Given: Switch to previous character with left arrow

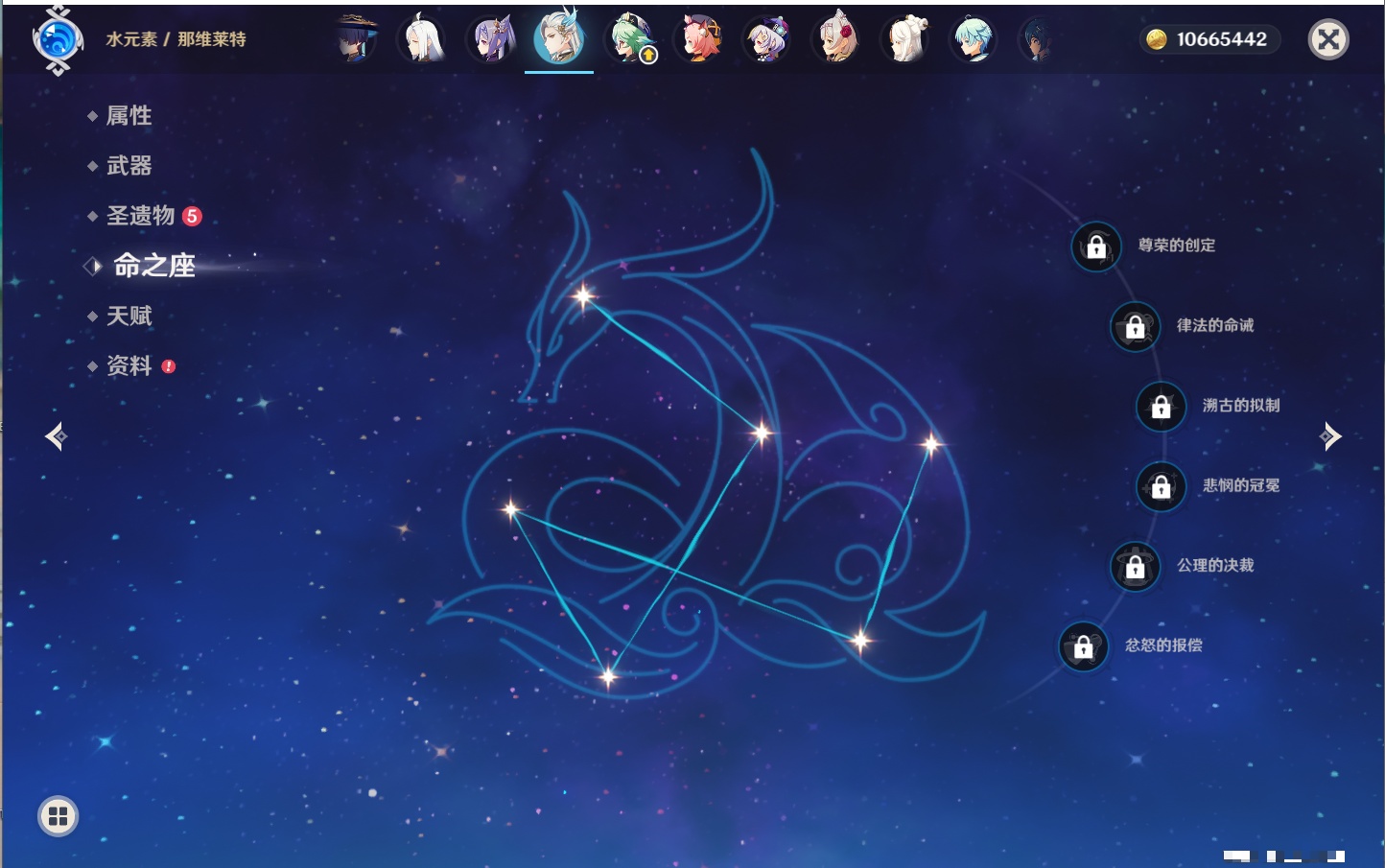Looking at the screenshot, I should 56,436.
